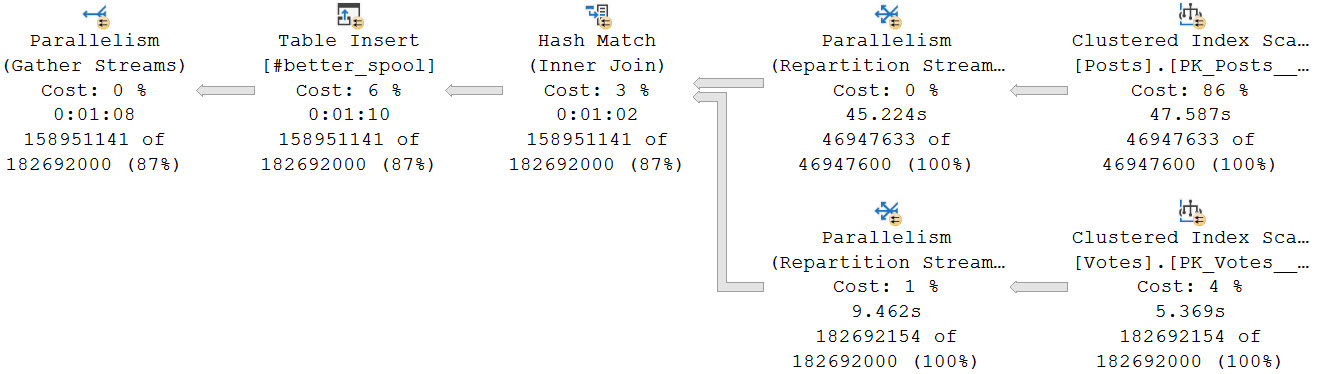The image size is (1332, 374).
Task: Select the 0:01:10 Table Insert time
Action: pyautogui.click(x=349, y=115)
